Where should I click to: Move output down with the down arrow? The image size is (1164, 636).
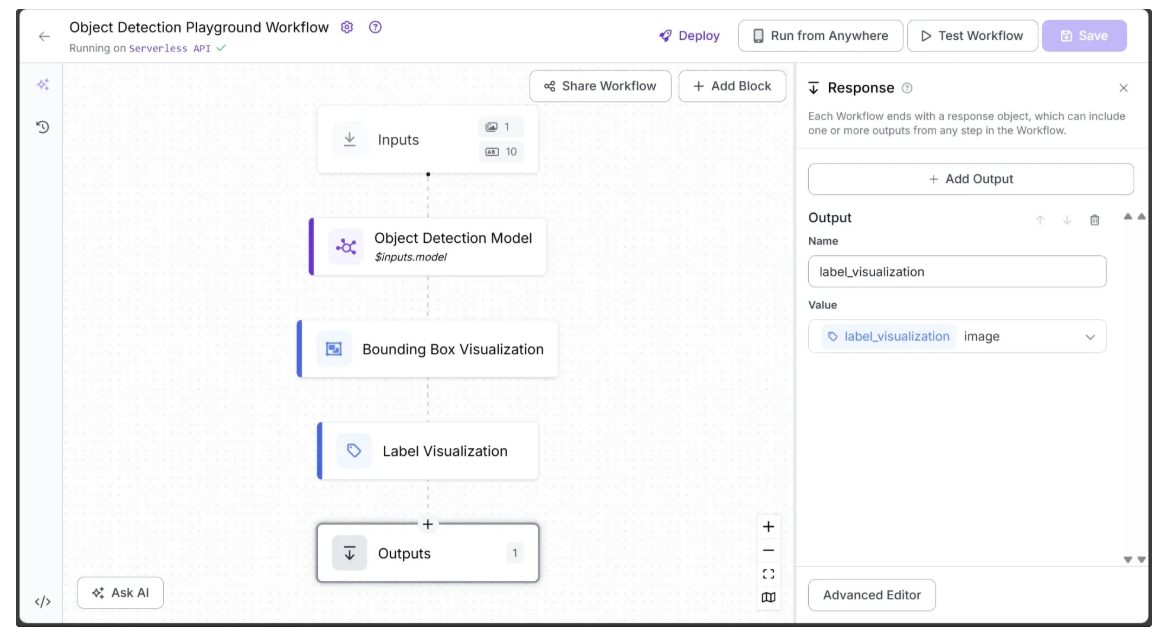(x=1067, y=220)
